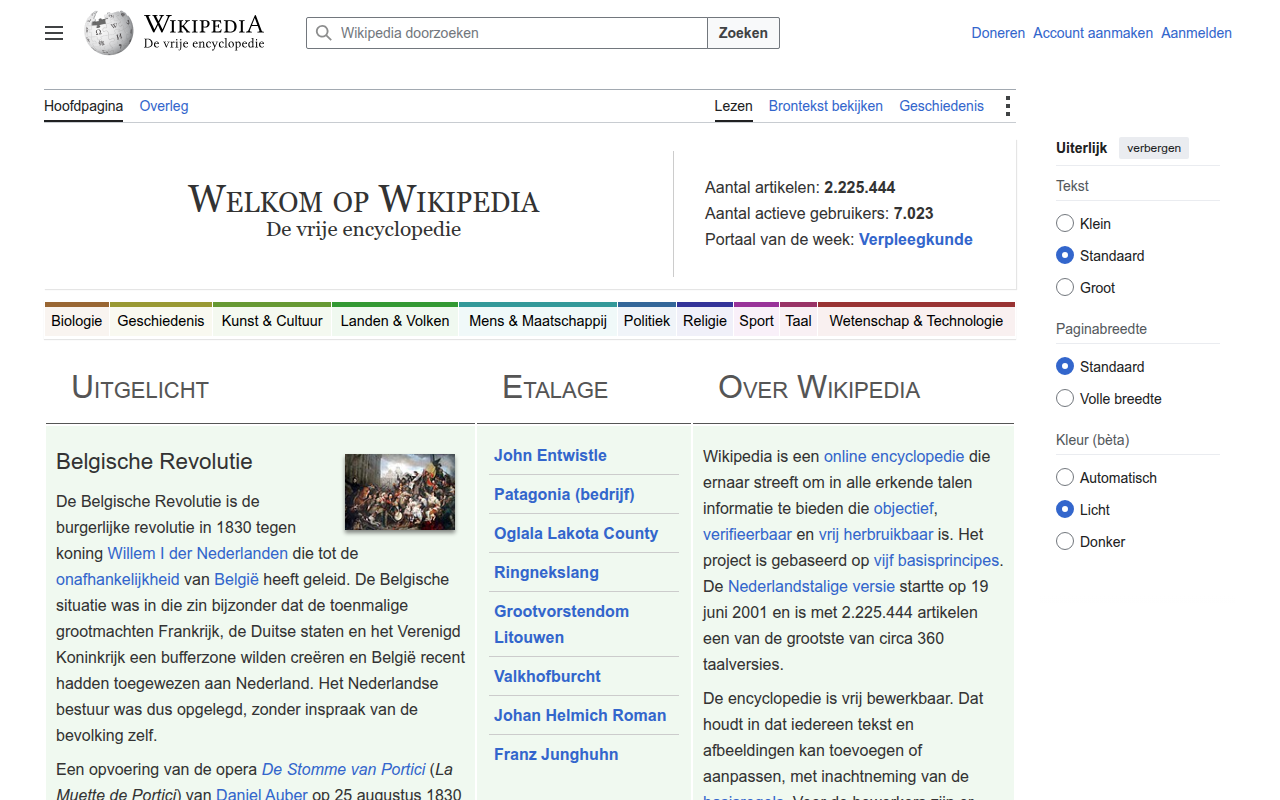Open the Mens & Maatschappij category

point(538,321)
